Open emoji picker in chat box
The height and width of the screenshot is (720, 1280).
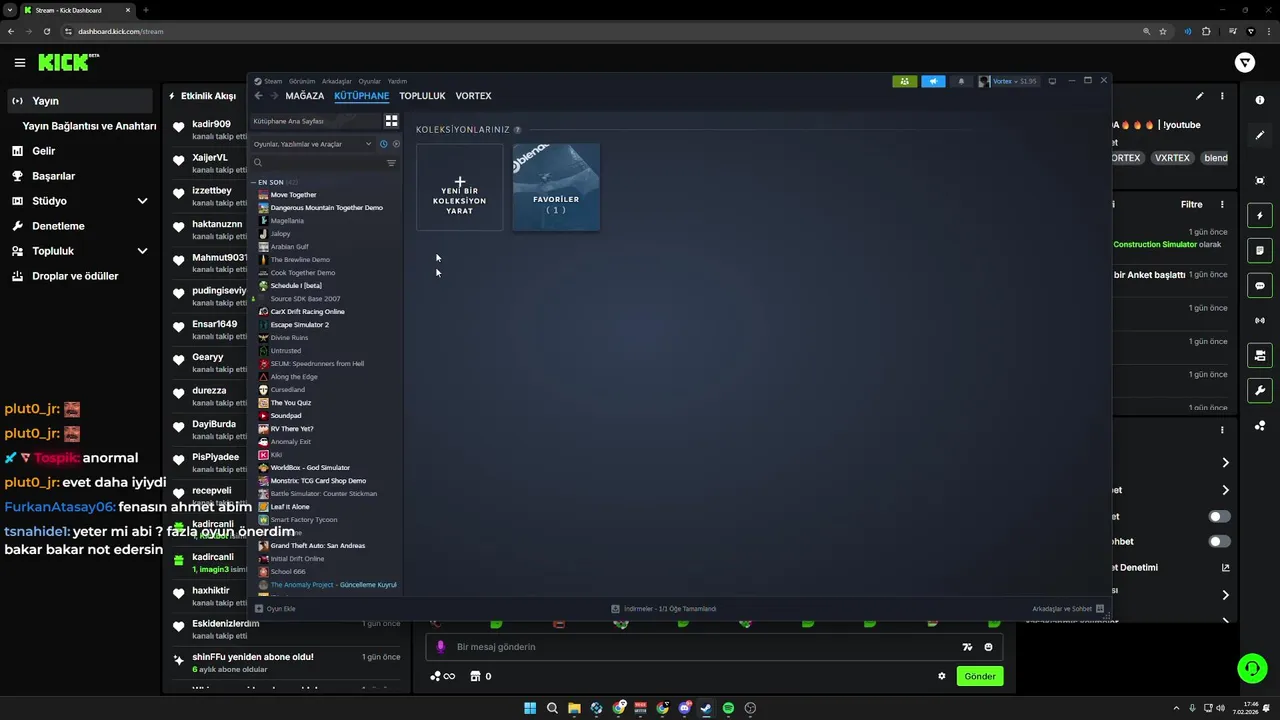pos(988,647)
